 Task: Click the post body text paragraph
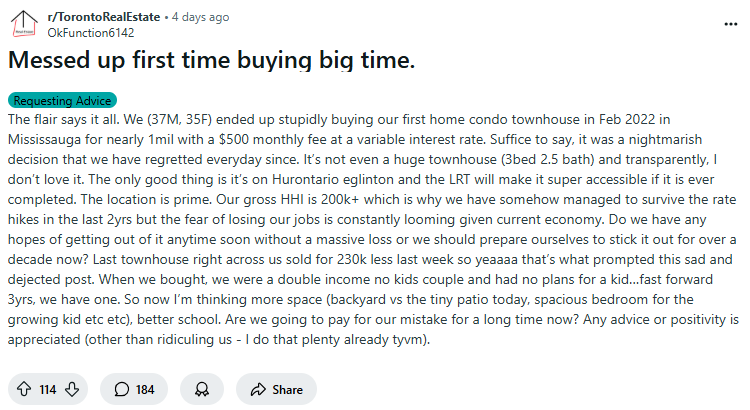tap(373, 229)
